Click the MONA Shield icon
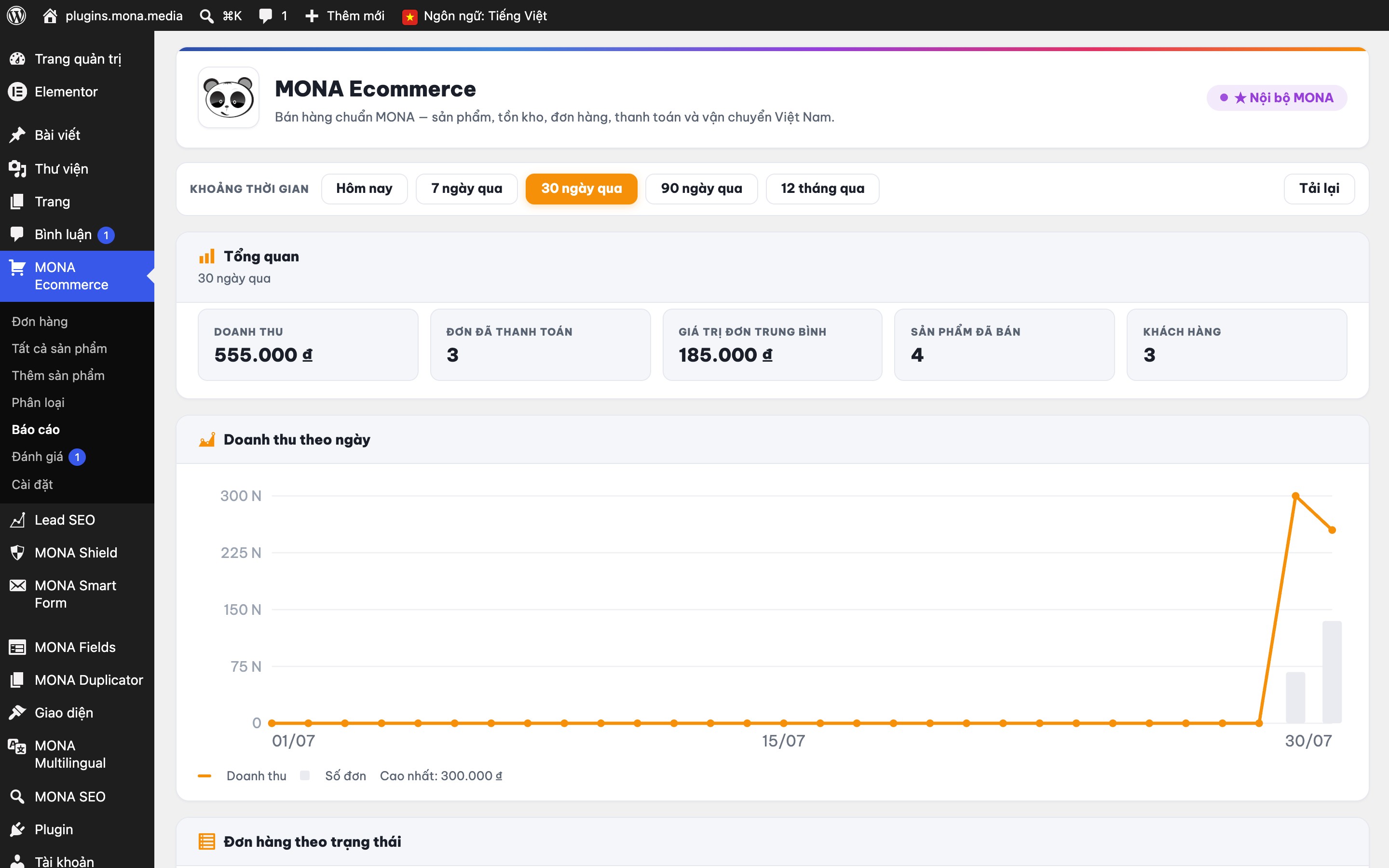 17,553
